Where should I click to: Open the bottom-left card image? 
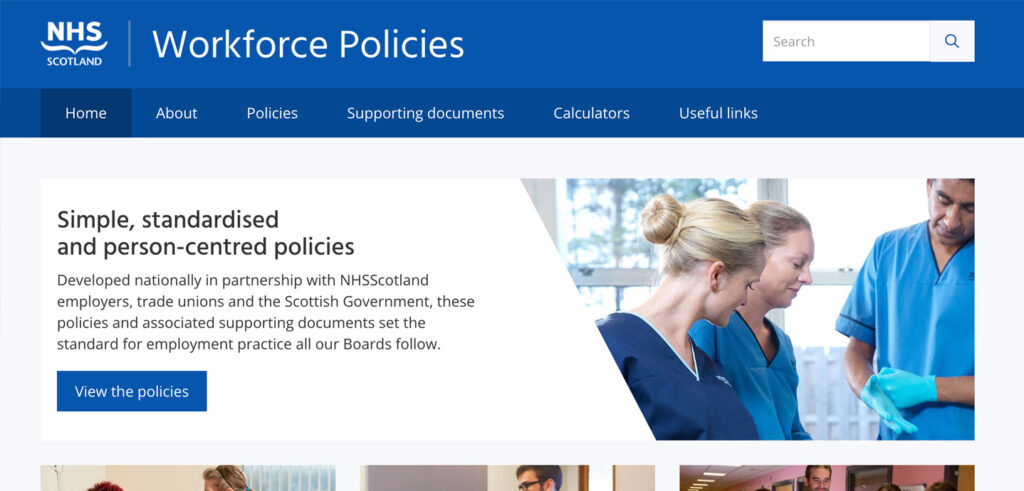click(x=187, y=477)
